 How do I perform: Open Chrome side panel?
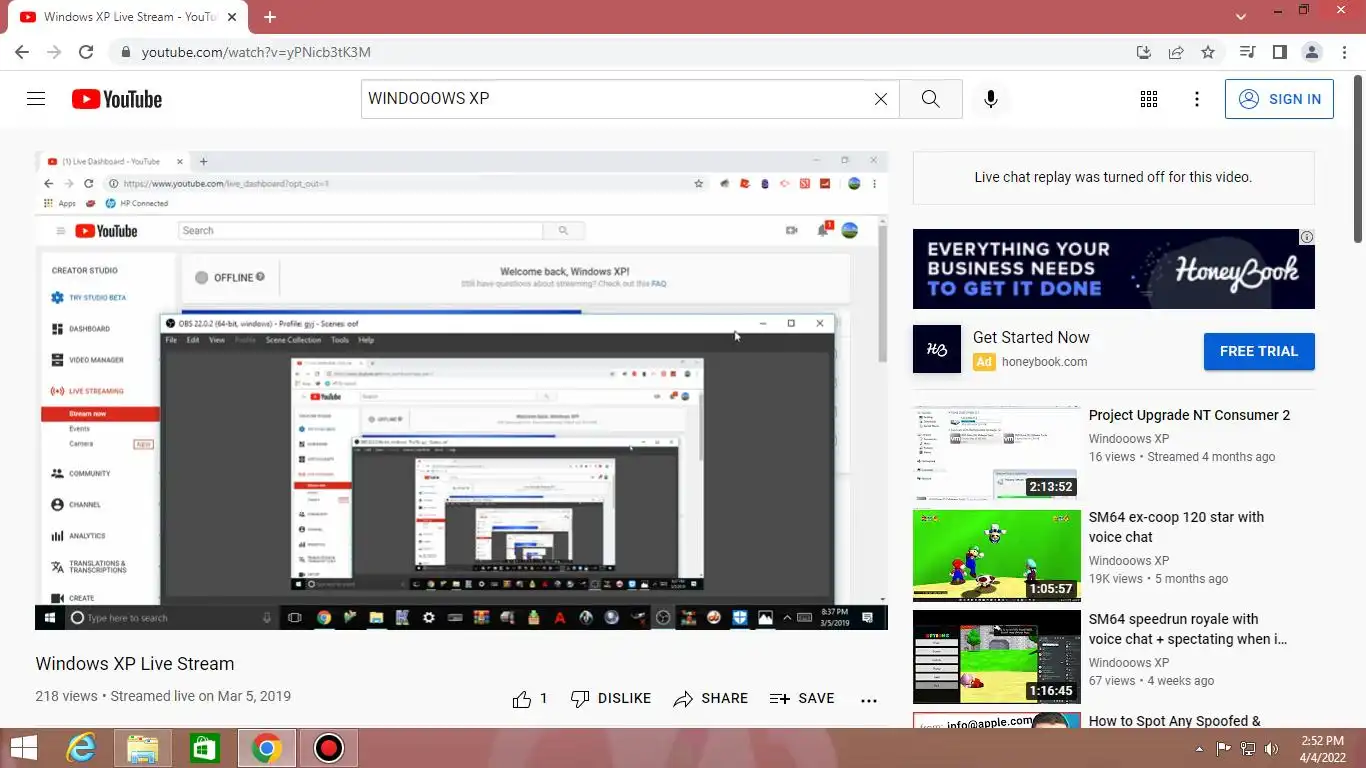(x=1279, y=52)
